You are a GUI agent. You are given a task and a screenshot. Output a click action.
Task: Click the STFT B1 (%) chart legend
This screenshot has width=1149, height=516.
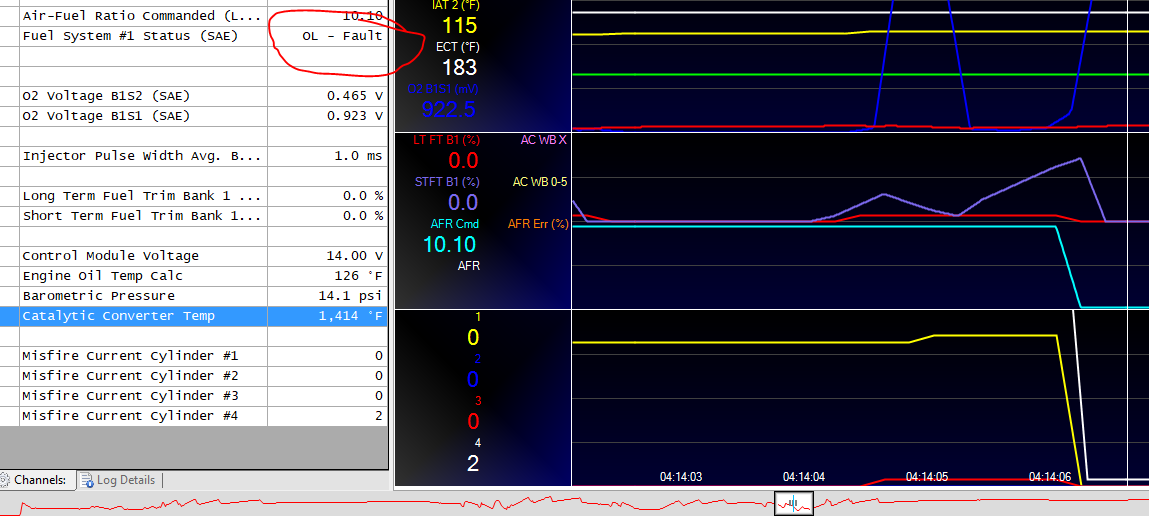(447, 182)
